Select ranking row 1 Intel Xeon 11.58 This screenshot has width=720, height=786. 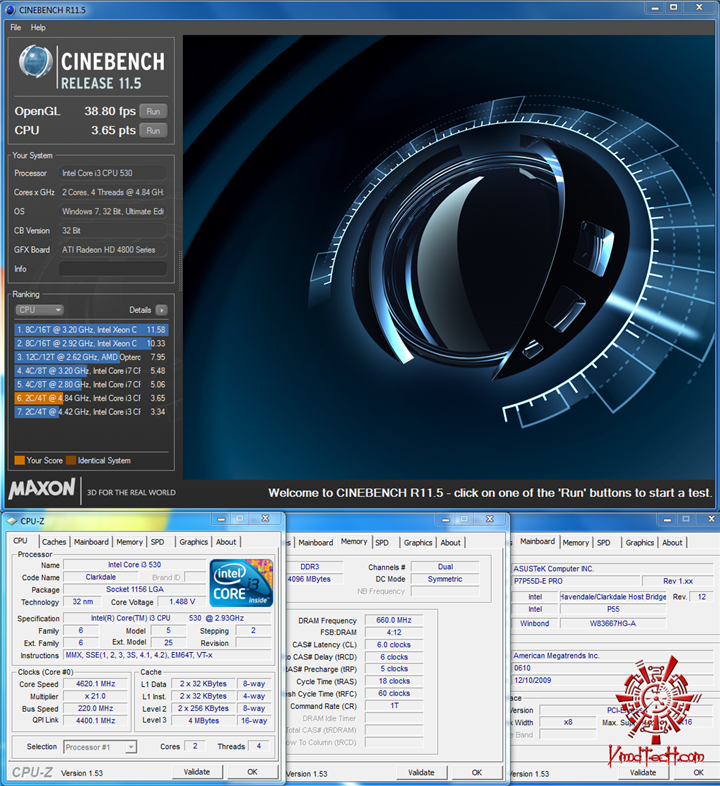click(x=91, y=330)
